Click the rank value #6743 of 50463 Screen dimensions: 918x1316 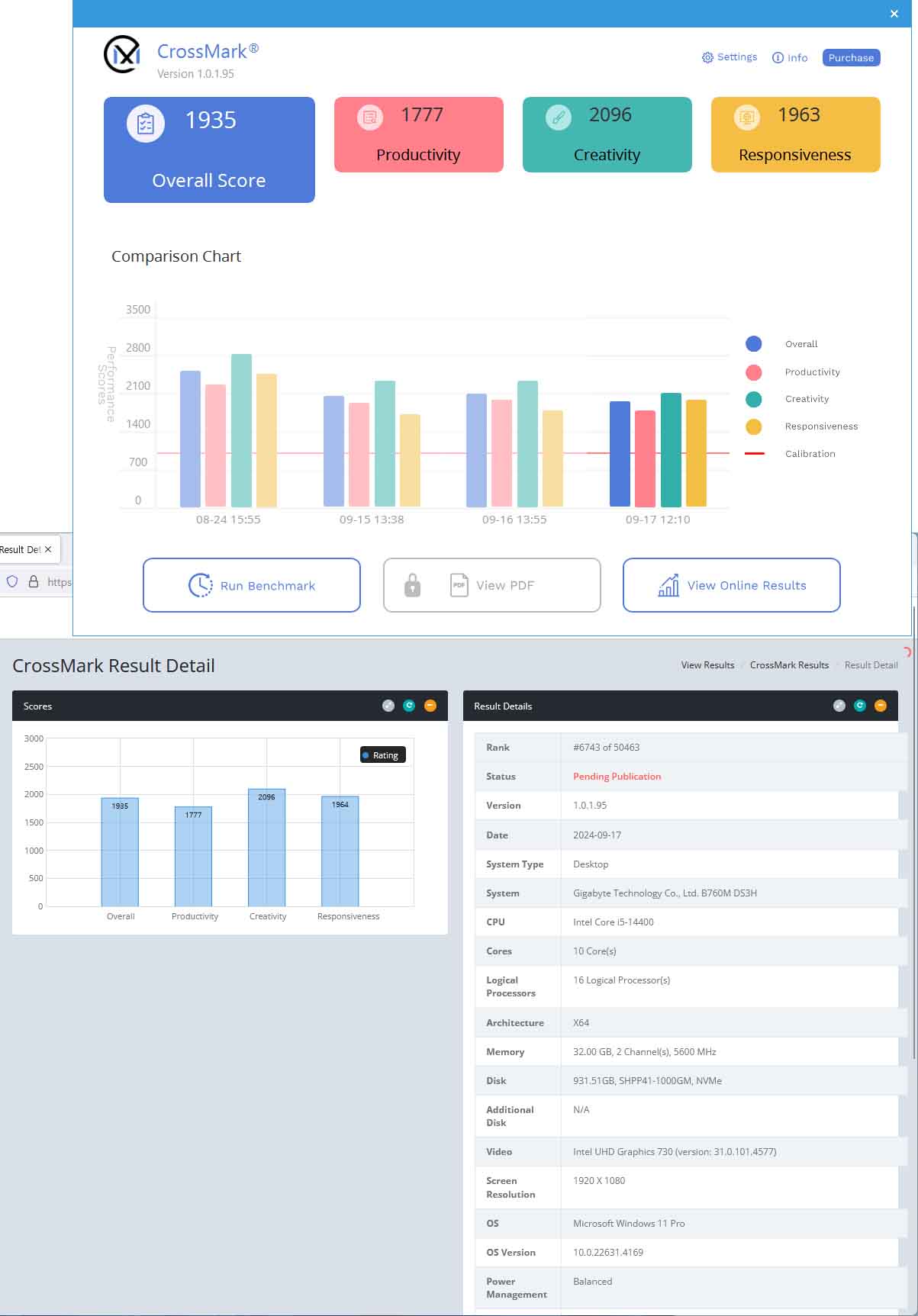[x=606, y=748]
